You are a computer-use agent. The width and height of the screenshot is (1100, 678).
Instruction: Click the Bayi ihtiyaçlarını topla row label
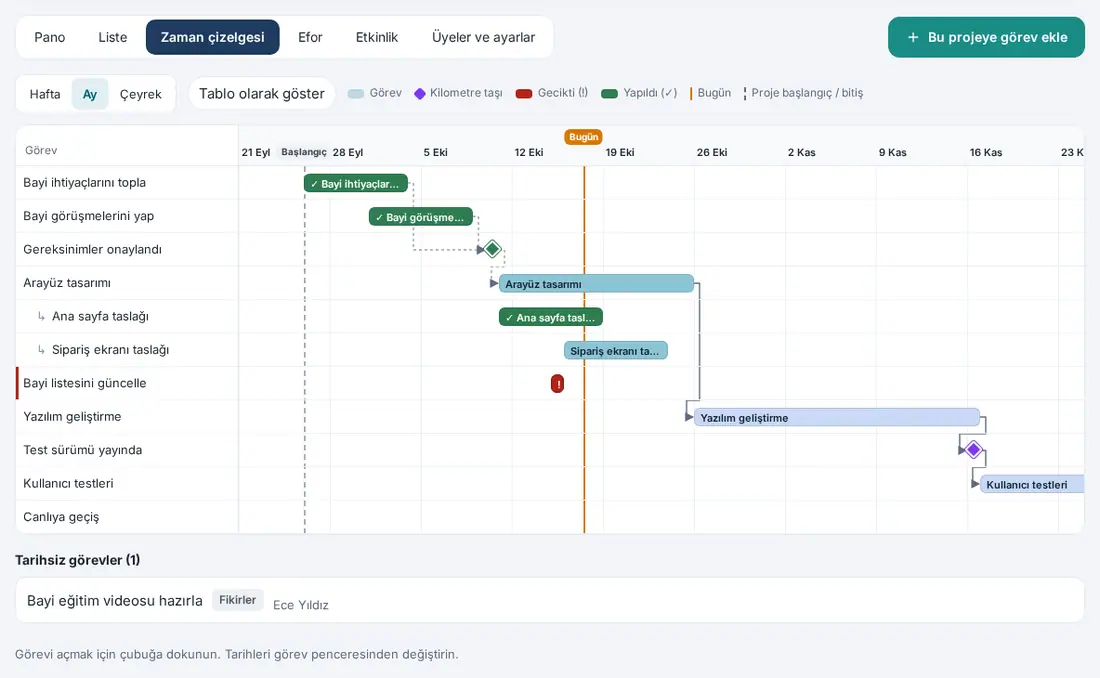(x=84, y=182)
